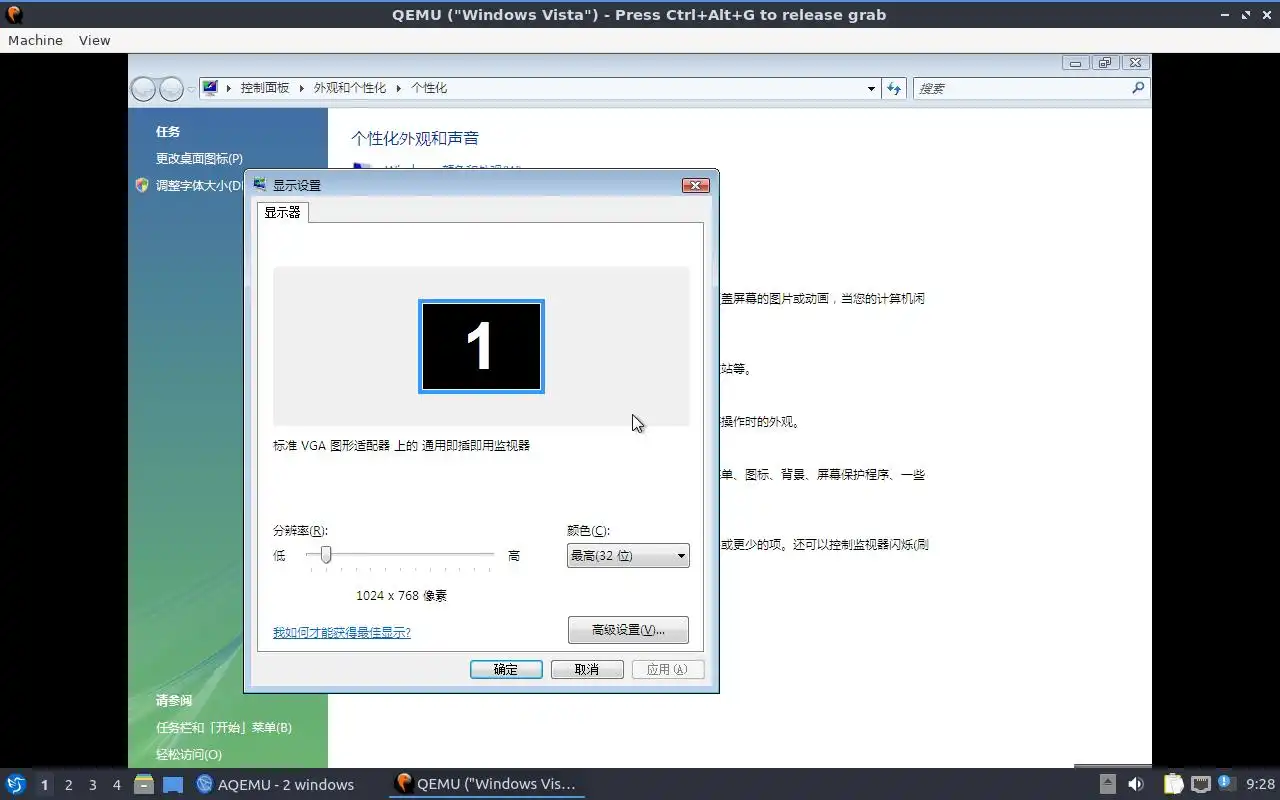Open the recent pages dropdown arrow
Viewport: 1280px width, 800px height.
191,89
